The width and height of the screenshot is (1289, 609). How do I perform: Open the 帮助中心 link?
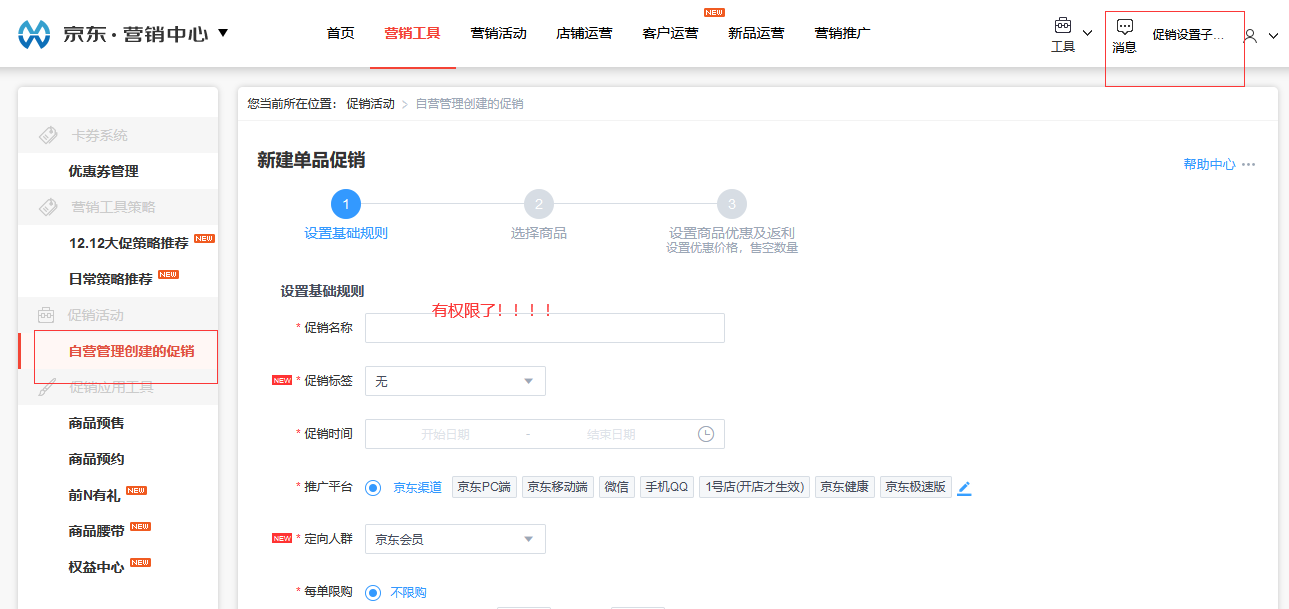(1209, 165)
